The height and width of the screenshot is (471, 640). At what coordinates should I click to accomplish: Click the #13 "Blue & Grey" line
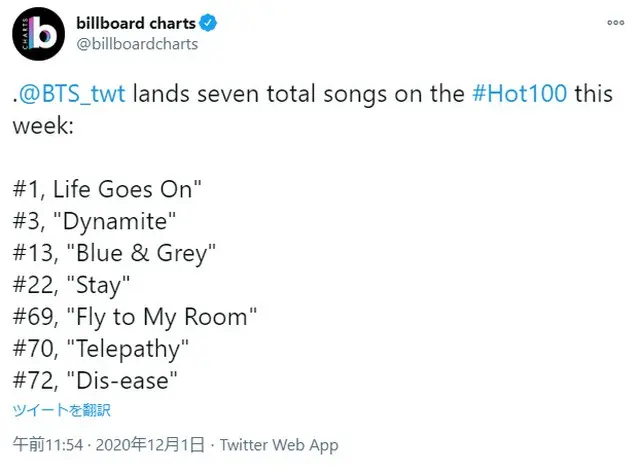click(x=114, y=253)
